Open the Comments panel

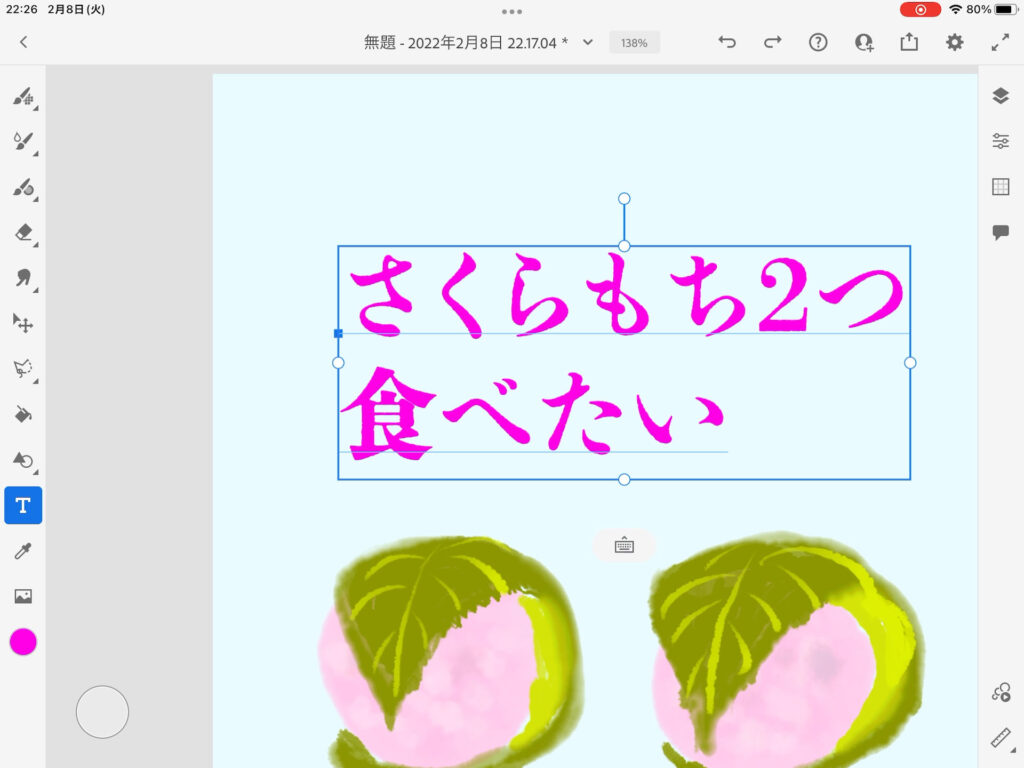point(1000,232)
